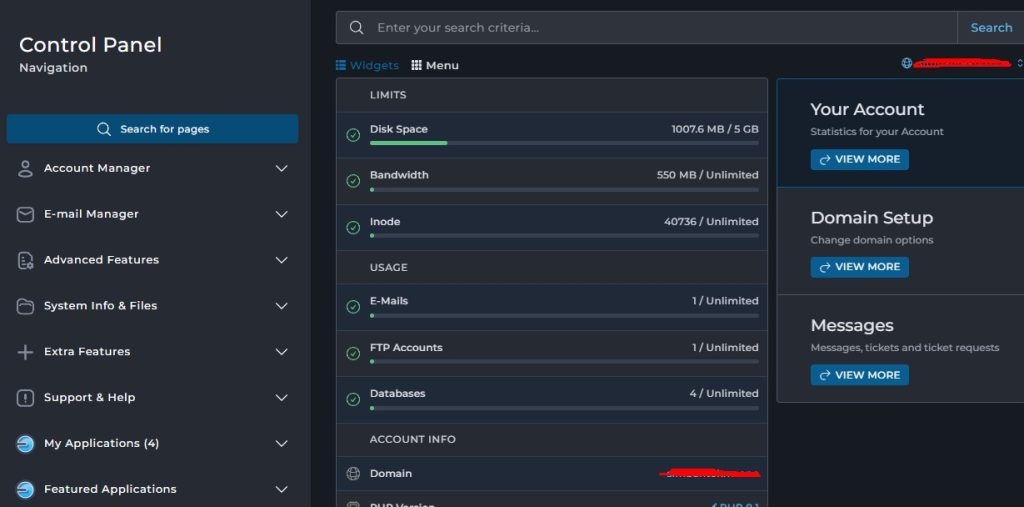The width and height of the screenshot is (1024, 507).
Task: Click the Account Manager user icon
Action: [25, 169]
